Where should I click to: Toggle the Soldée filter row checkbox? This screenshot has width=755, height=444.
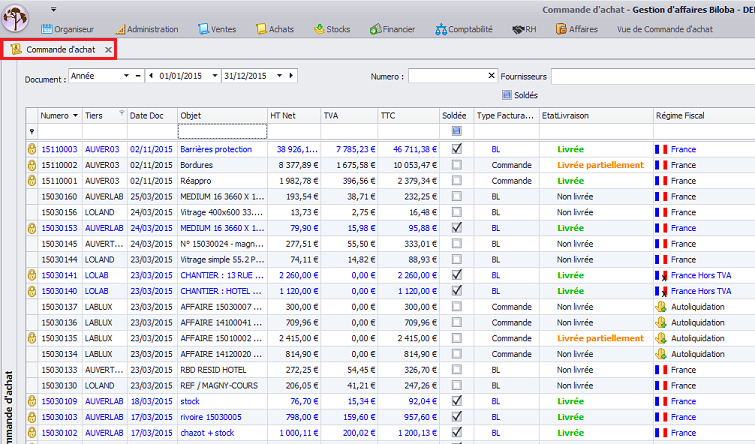[456, 131]
